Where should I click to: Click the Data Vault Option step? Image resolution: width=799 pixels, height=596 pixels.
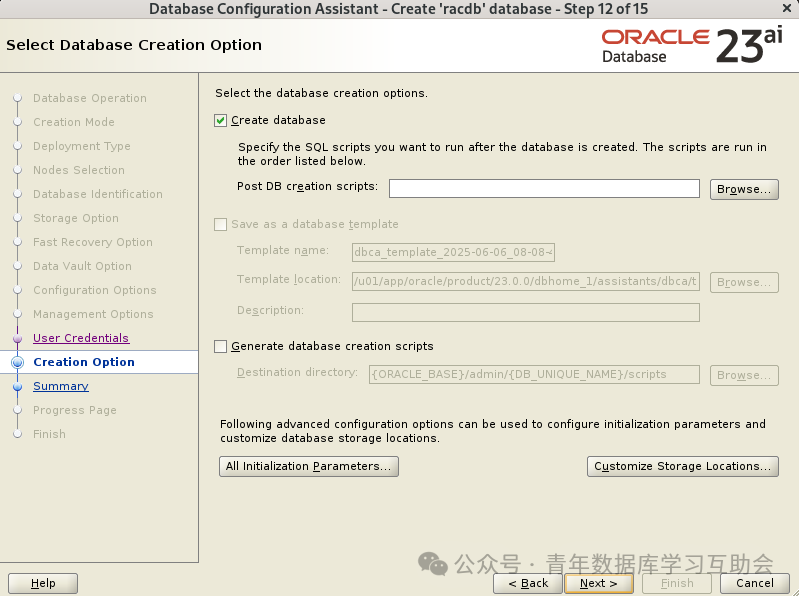click(x=82, y=266)
